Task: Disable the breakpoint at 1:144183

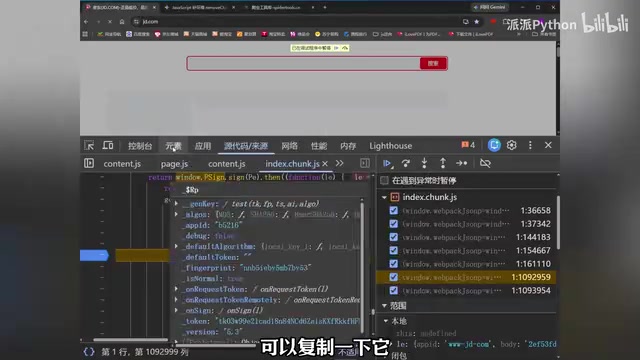Action: pos(393,237)
